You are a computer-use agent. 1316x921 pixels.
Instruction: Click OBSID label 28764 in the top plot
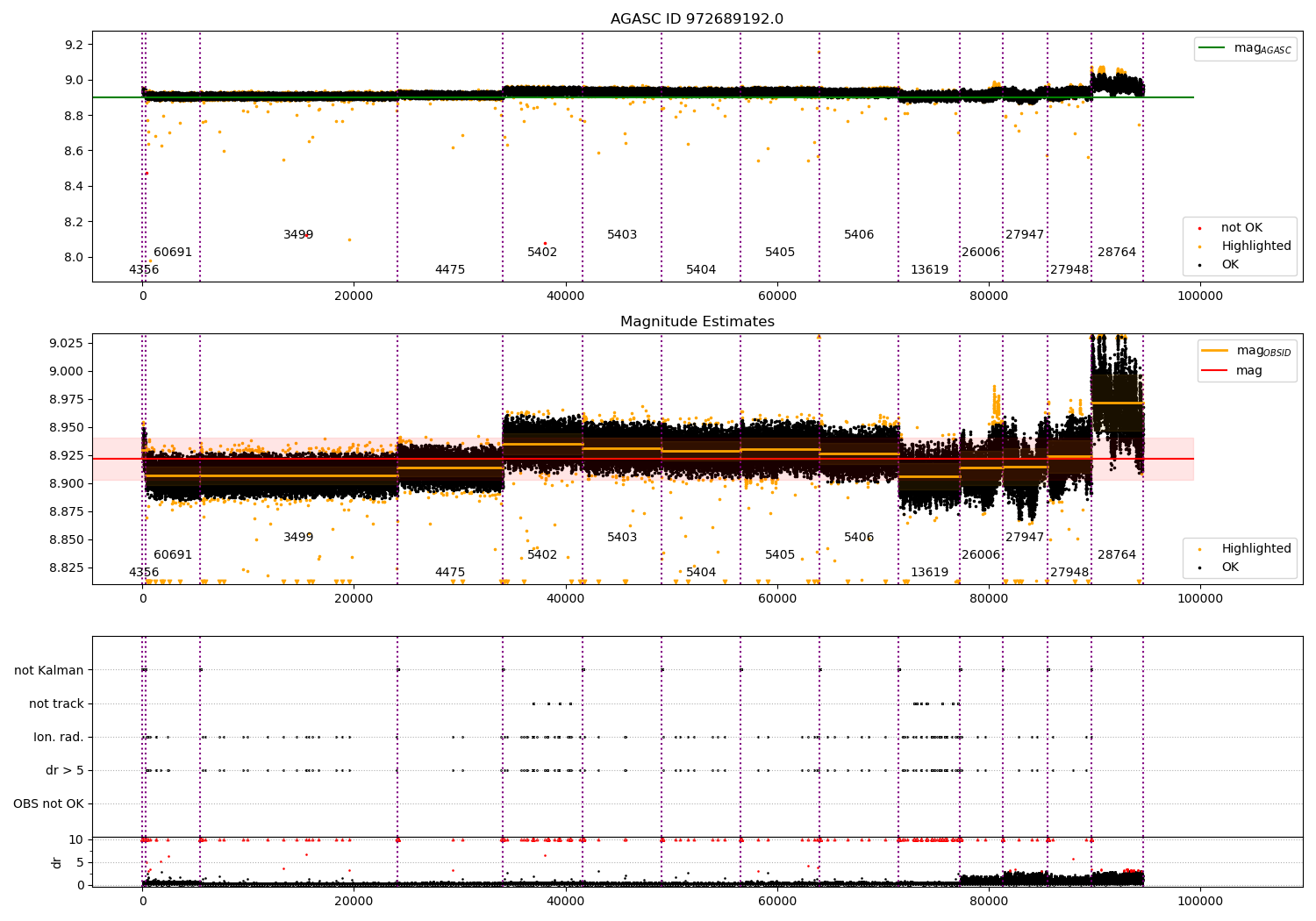click(1117, 253)
